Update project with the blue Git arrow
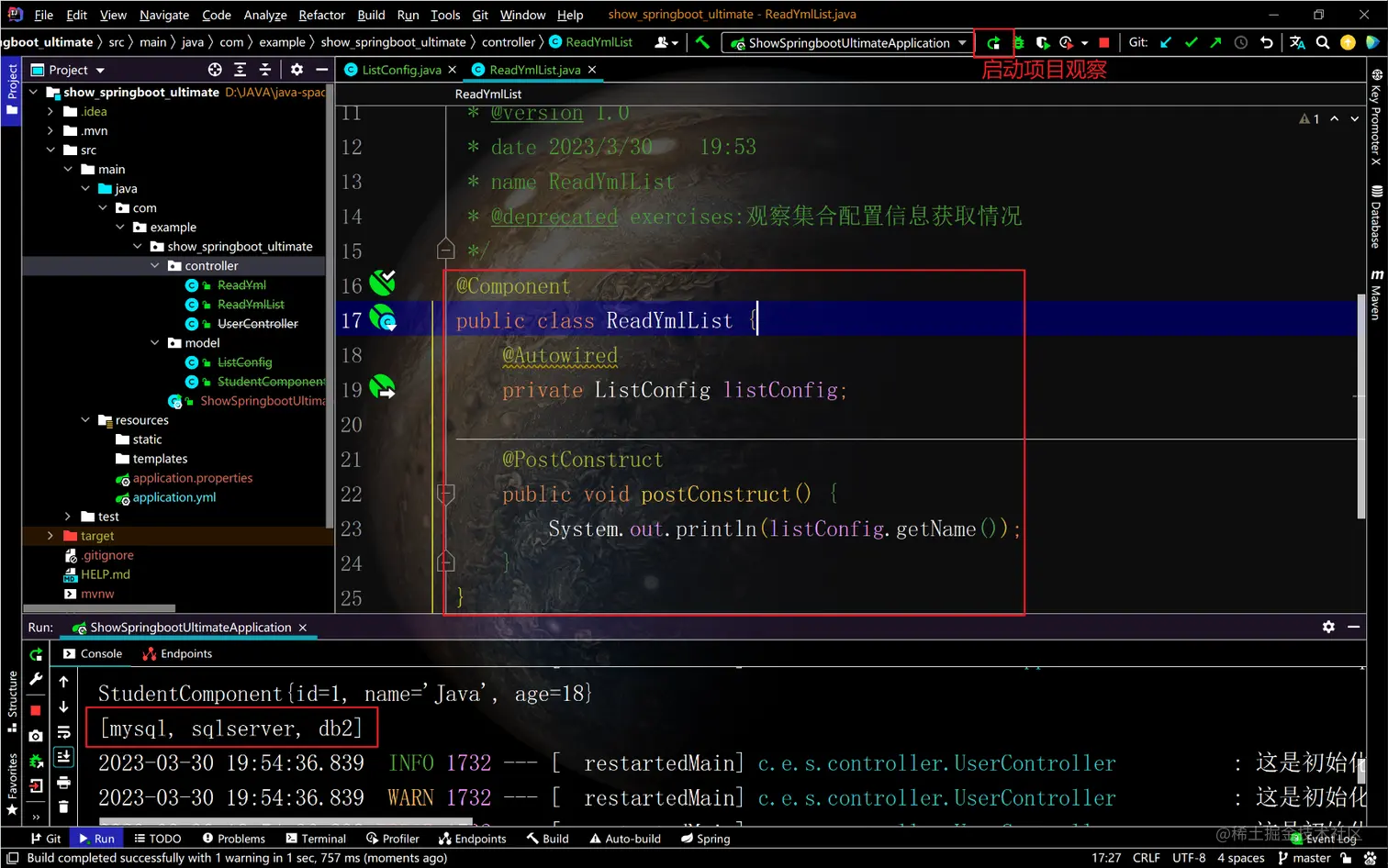1388x868 pixels. [x=1166, y=42]
